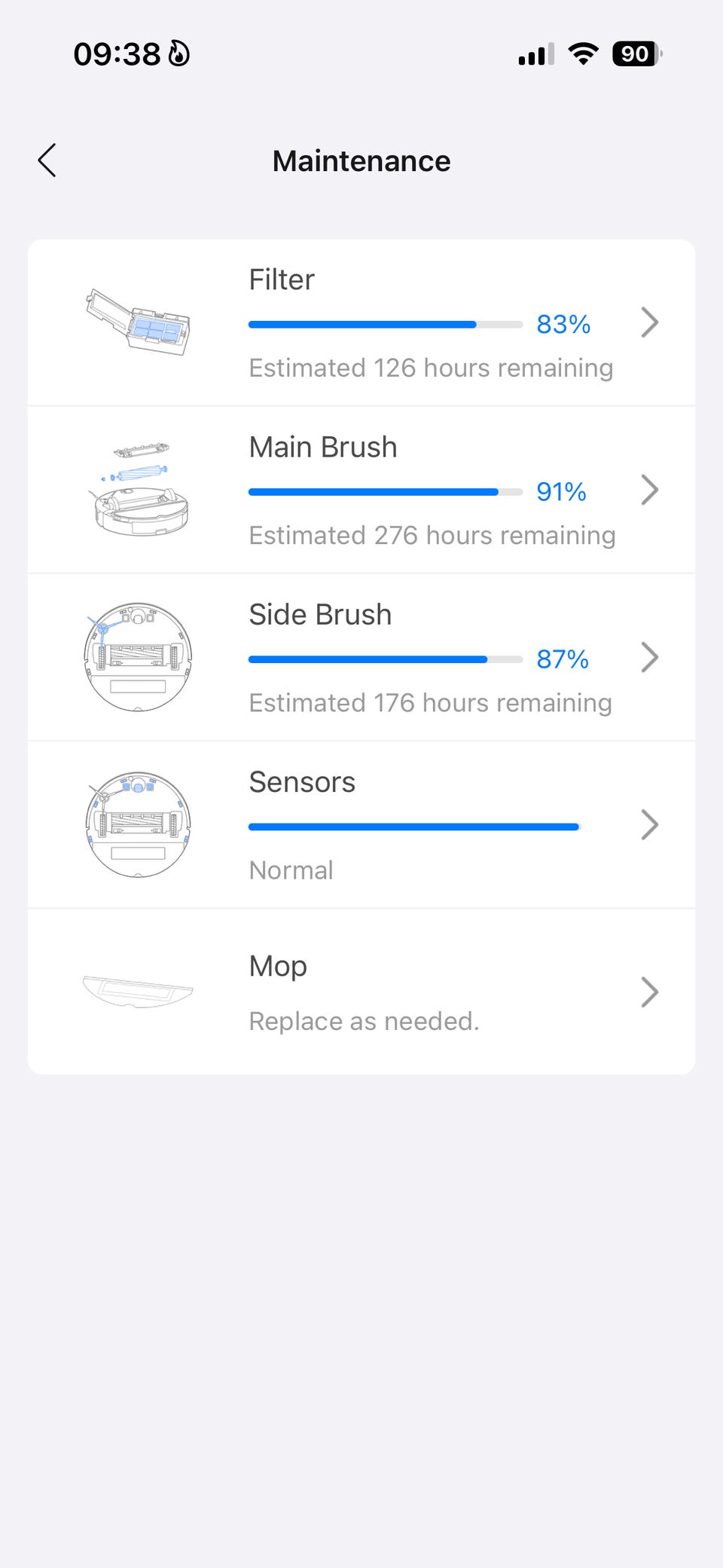This screenshot has width=723, height=1568.
Task: Expand the Main Brush row chevron
Action: click(649, 490)
